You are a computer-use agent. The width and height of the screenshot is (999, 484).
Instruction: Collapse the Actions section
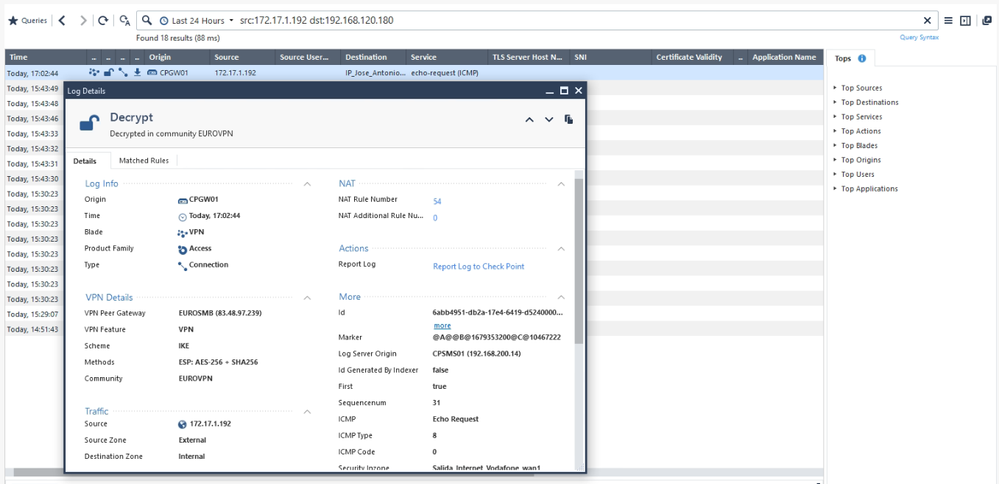click(561, 248)
